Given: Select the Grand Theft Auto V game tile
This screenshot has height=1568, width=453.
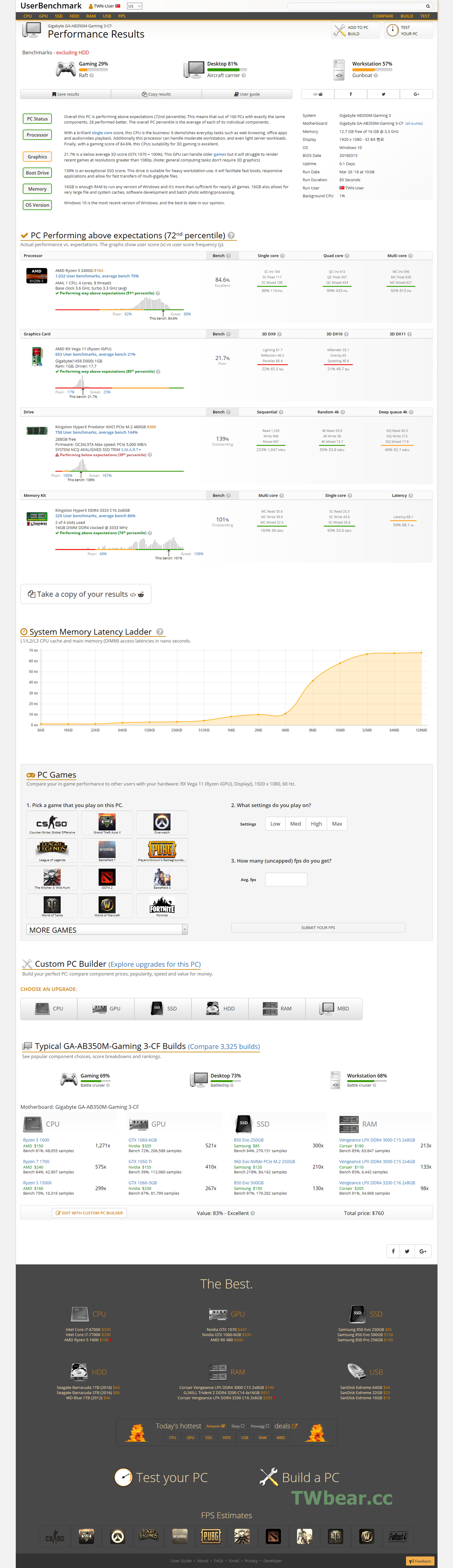Looking at the screenshot, I should 107,823.
